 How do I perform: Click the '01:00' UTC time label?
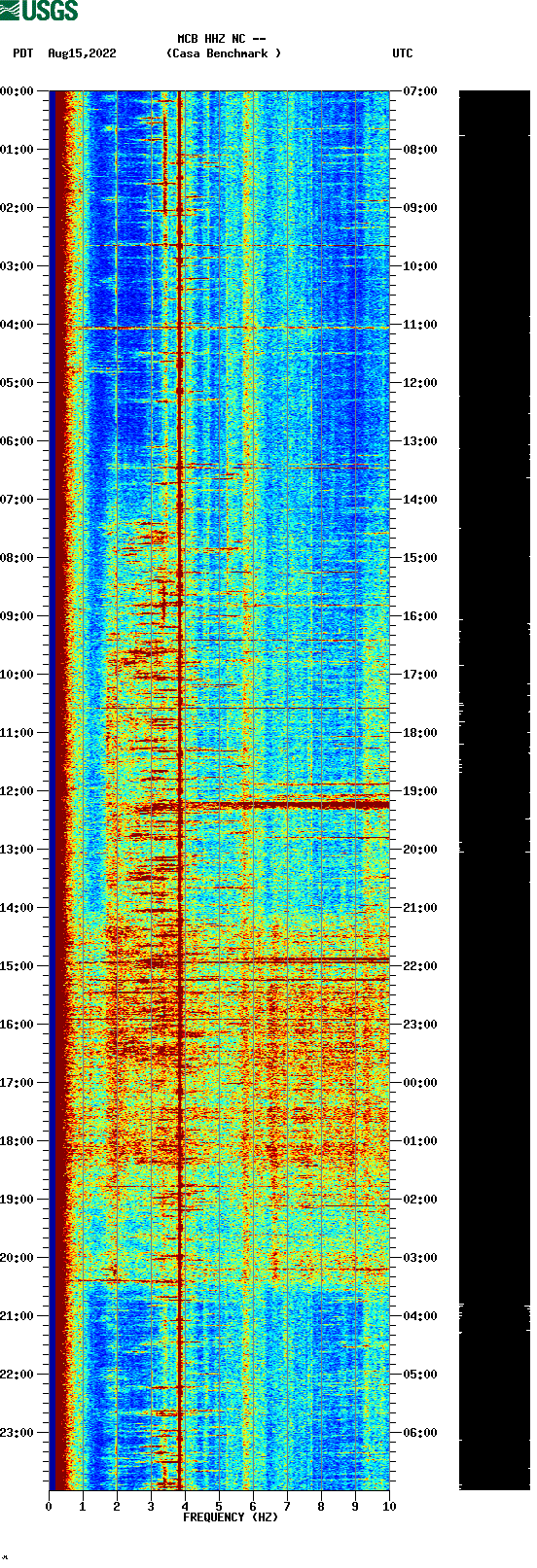(420, 1141)
